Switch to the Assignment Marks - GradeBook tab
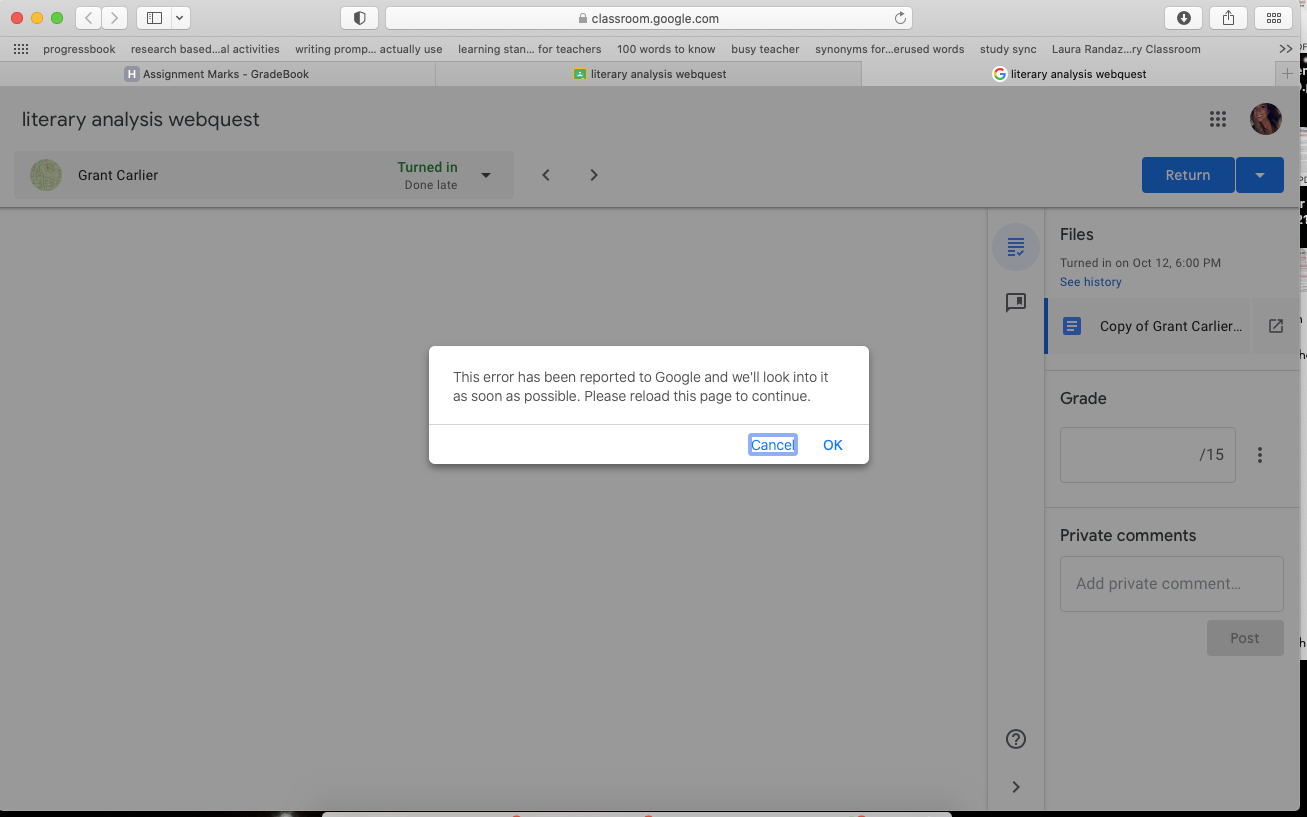The width and height of the screenshot is (1307, 817). click(217, 74)
